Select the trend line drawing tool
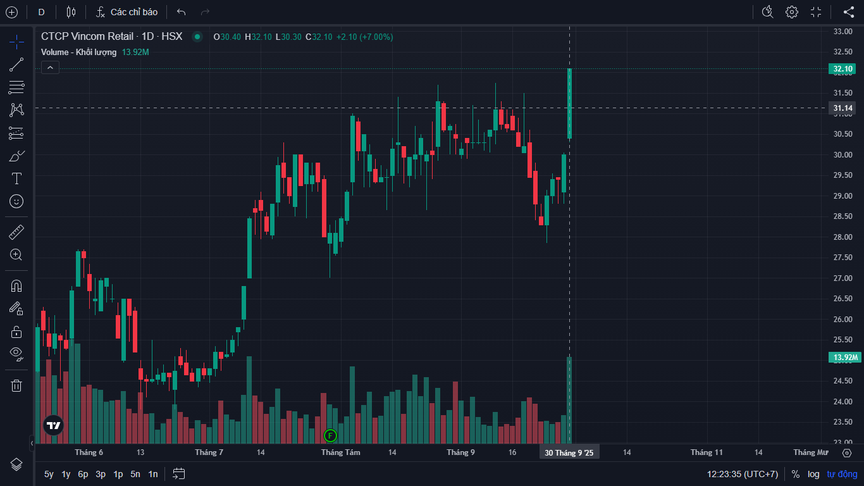Viewport: 864px width, 486px height. coord(17,64)
